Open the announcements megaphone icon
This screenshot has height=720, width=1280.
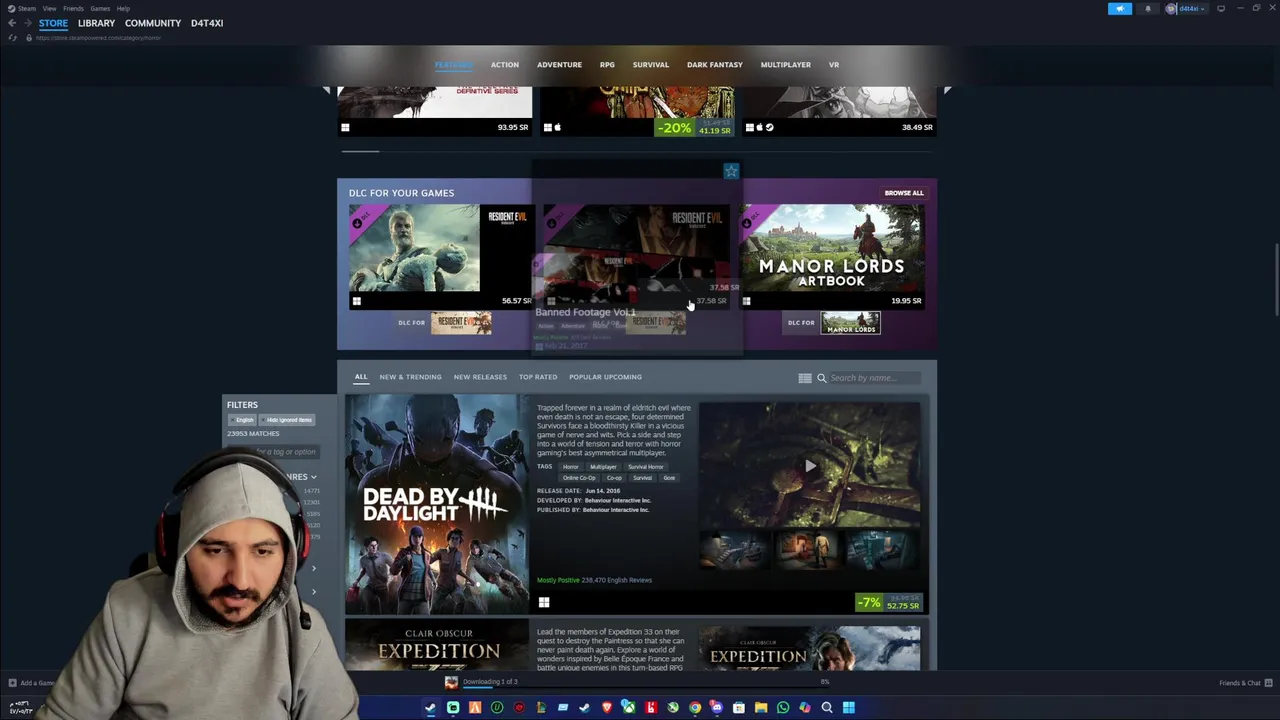pos(1120,9)
